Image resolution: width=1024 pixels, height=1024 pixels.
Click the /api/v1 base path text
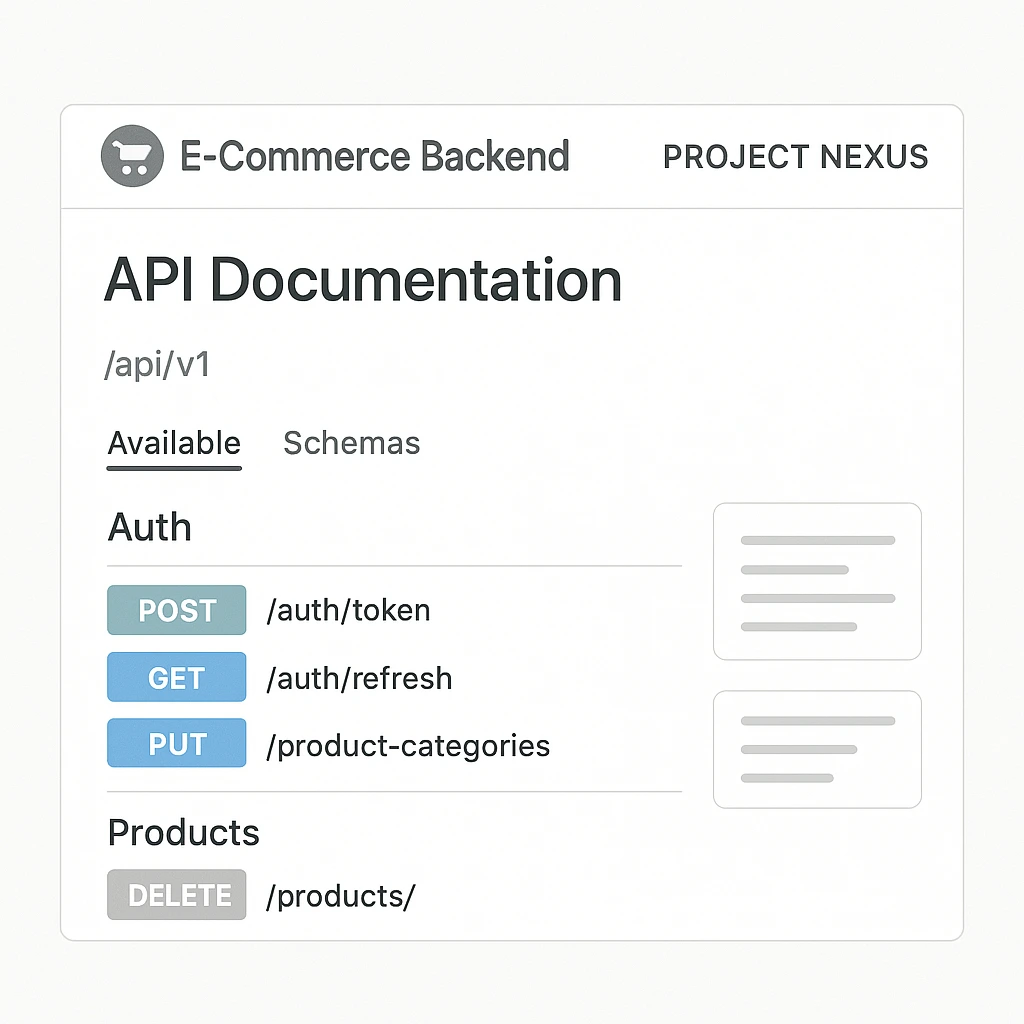pyautogui.click(x=157, y=364)
